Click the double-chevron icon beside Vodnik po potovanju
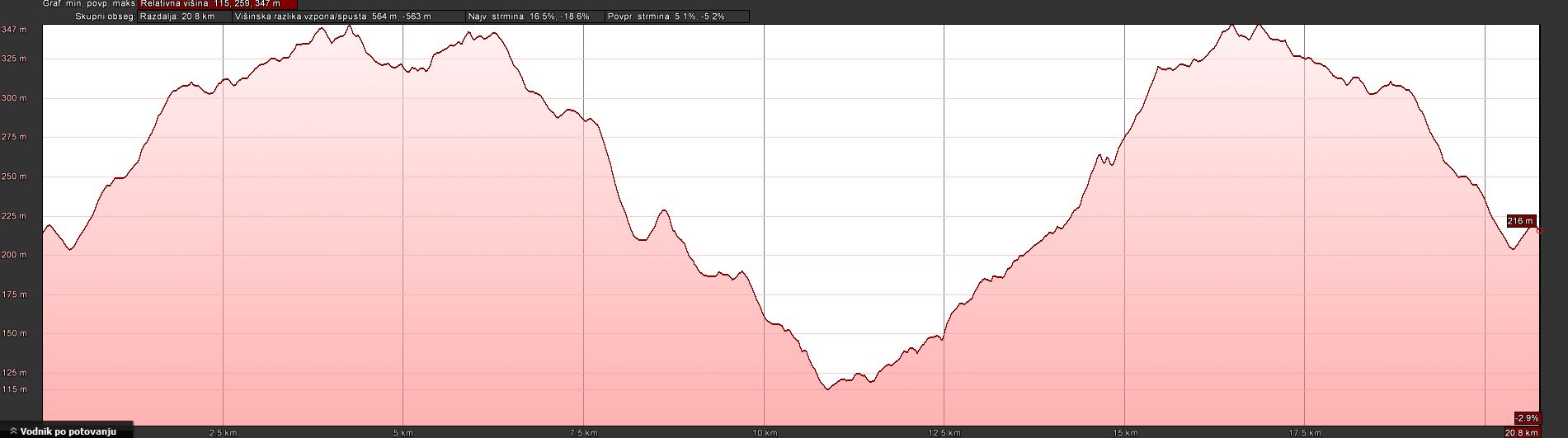 pyautogui.click(x=13, y=431)
